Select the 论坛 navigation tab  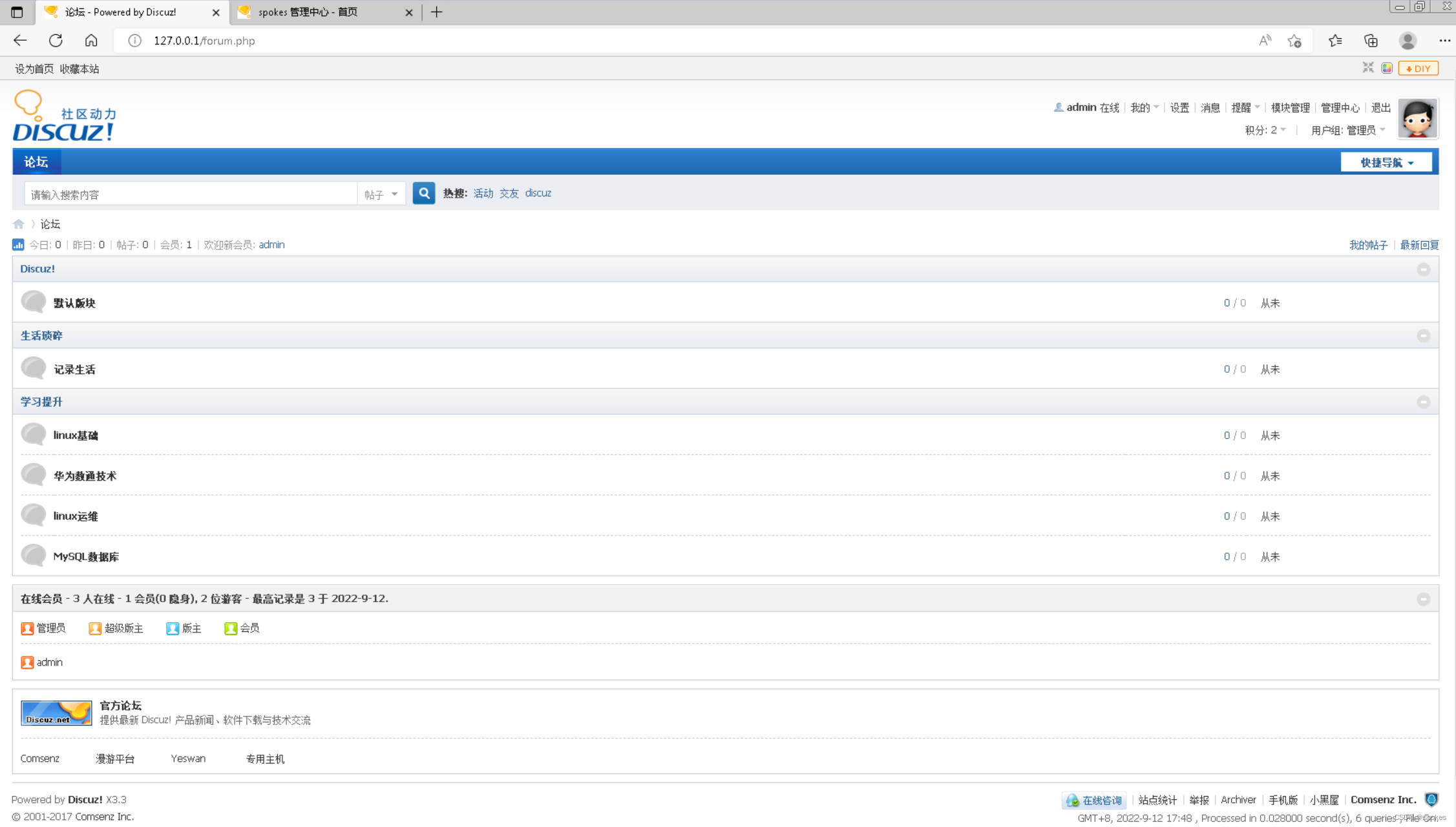pyautogui.click(x=36, y=162)
